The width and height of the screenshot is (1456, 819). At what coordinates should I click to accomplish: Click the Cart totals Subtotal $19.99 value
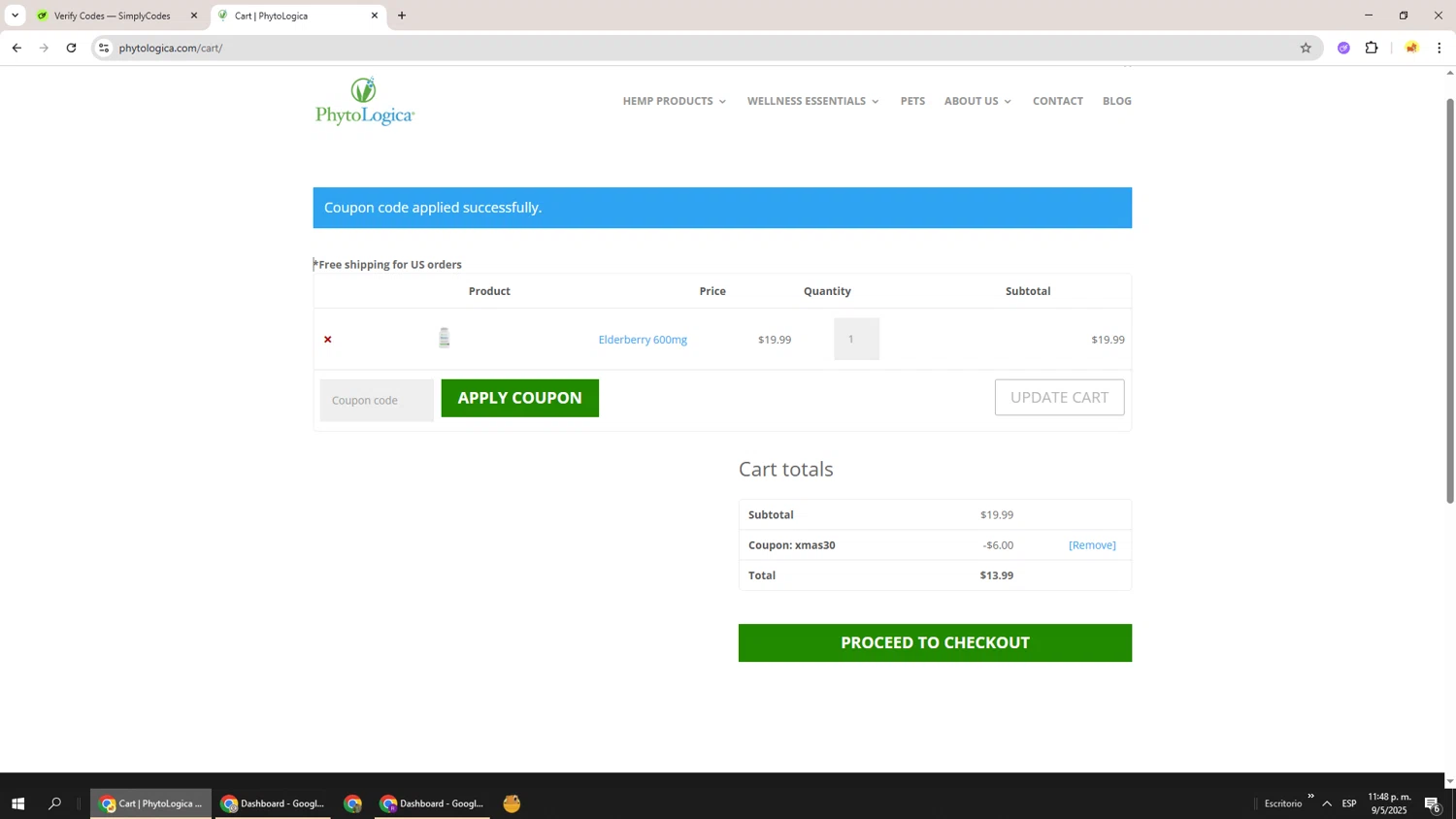pos(997,515)
